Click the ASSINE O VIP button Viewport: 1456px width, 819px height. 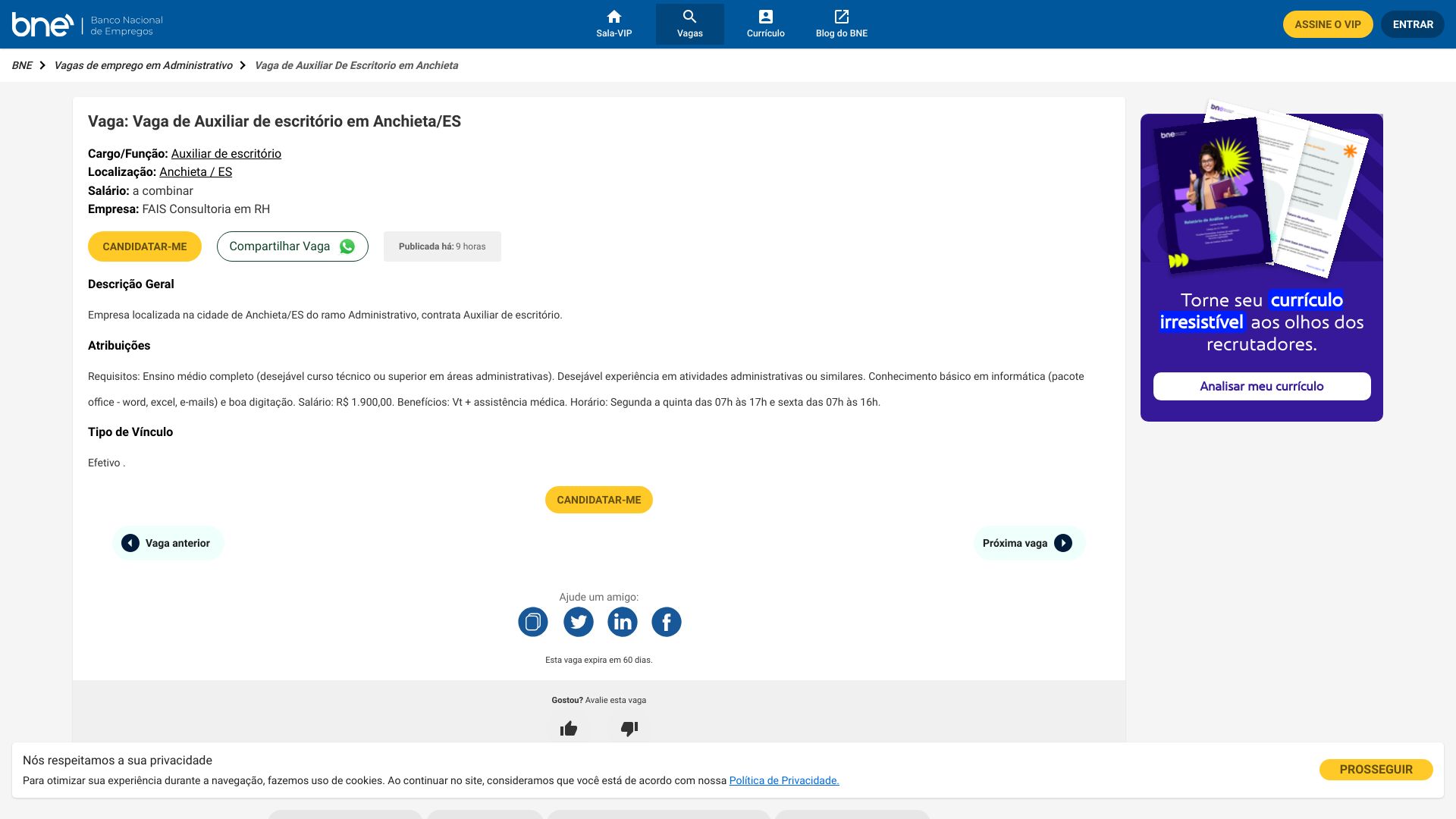click(1328, 24)
